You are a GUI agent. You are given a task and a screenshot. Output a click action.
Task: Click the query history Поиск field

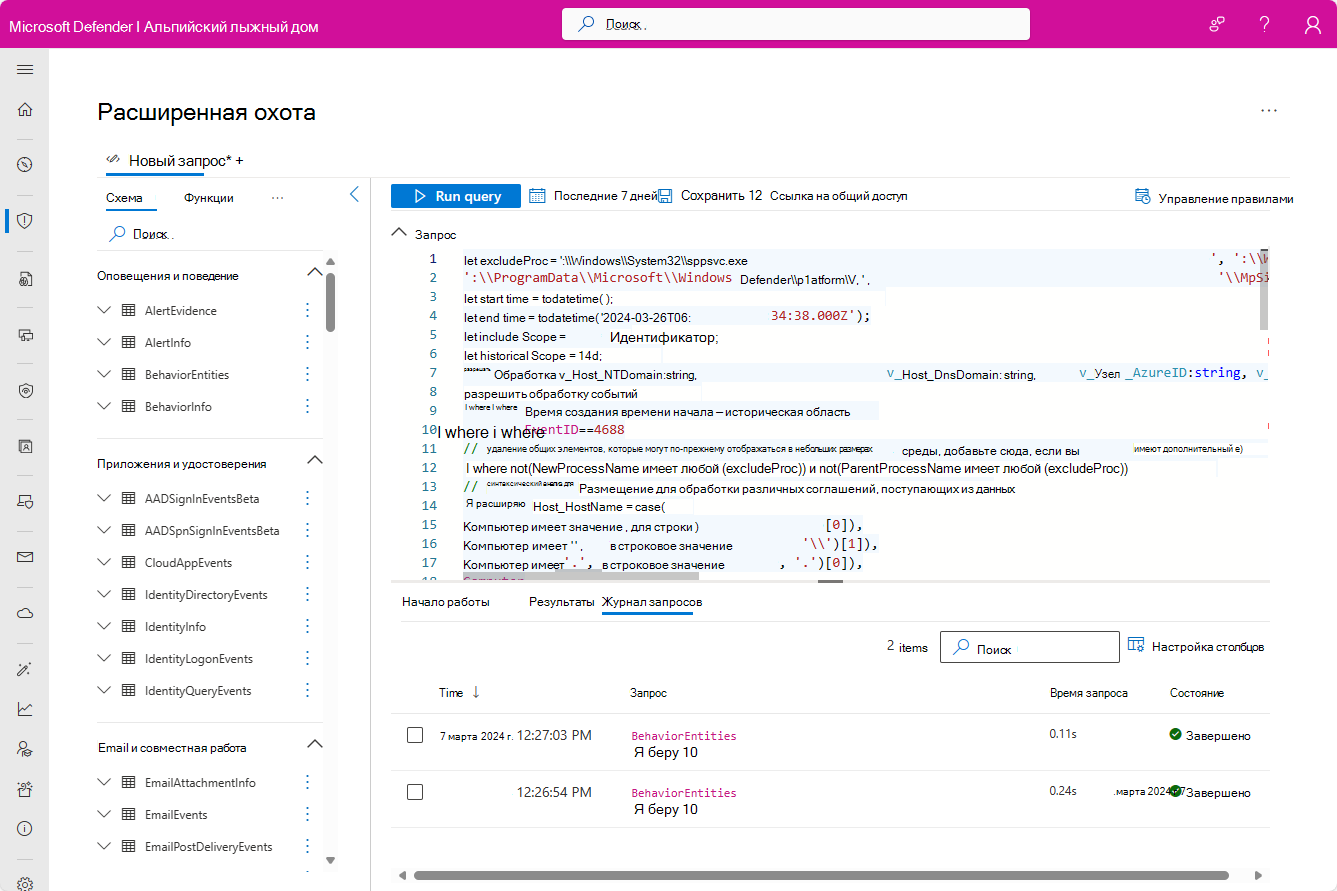pyautogui.click(x=1030, y=647)
